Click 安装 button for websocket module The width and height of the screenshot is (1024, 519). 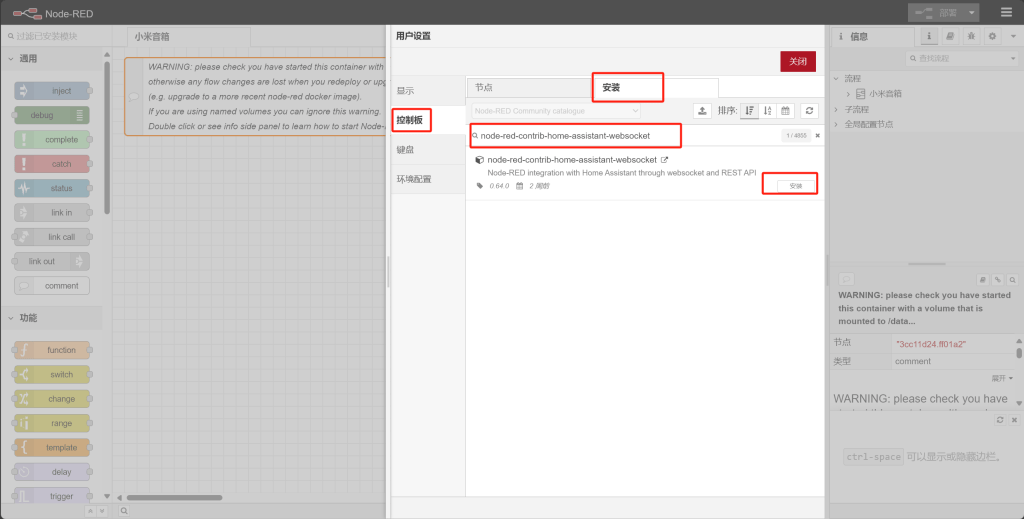pos(795,186)
